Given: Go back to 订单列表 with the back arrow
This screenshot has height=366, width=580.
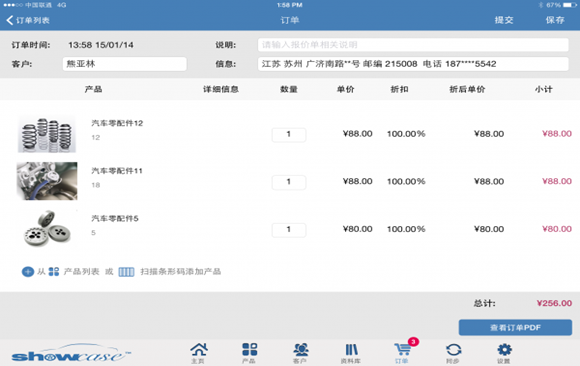Looking at the screenshot, I should pos(28,20).
